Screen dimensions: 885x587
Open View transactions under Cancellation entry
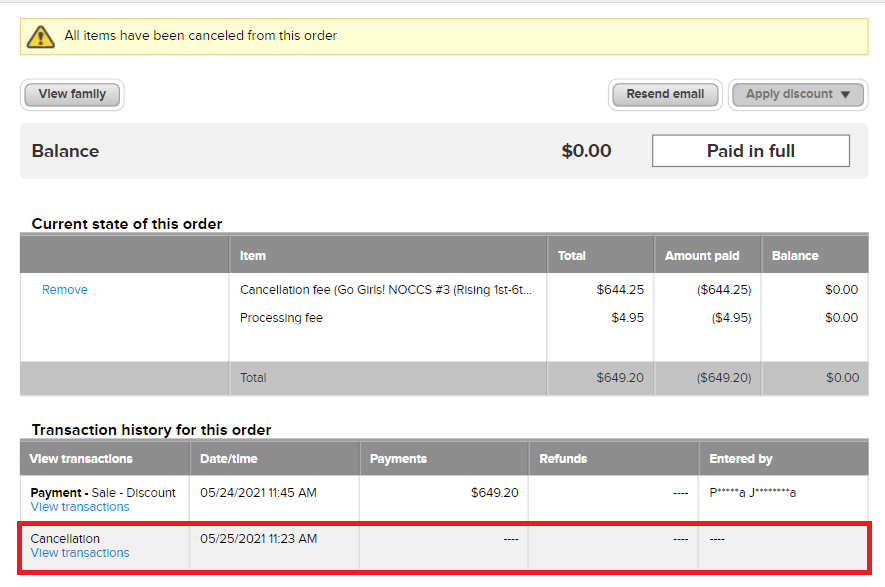(80, 553)
